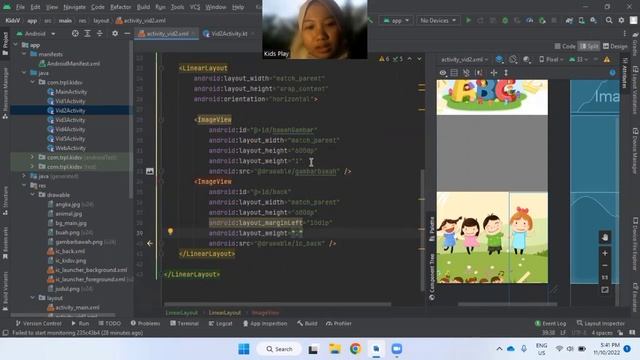Click Sync Project with Gradle Files icon

point(569,20)
